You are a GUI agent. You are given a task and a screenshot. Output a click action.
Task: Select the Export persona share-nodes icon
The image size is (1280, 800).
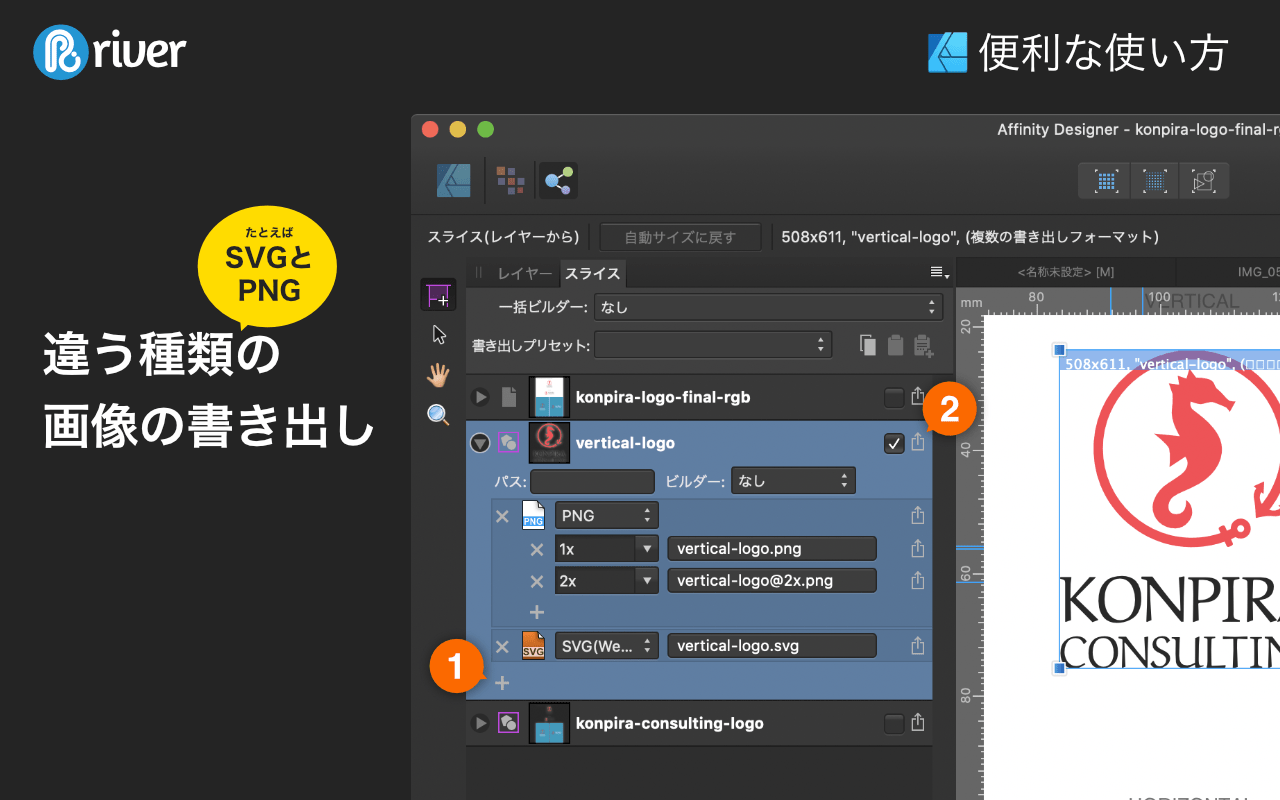pos(557,181)
